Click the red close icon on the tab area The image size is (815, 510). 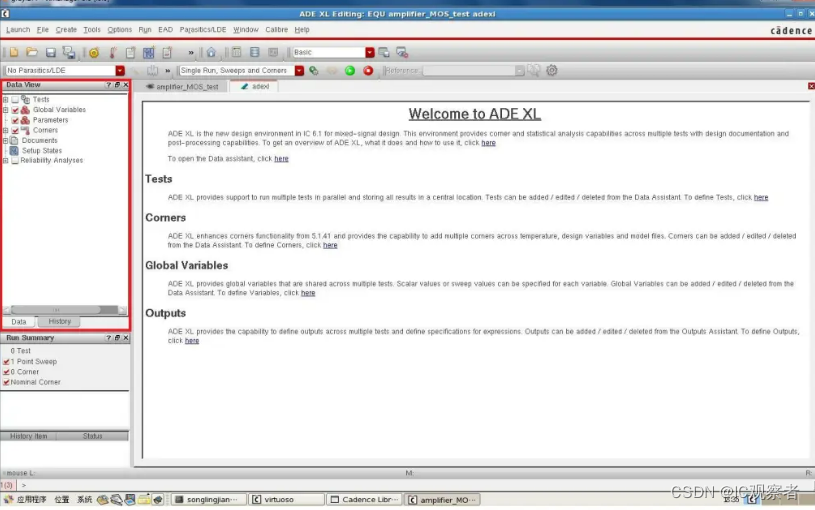811,86
